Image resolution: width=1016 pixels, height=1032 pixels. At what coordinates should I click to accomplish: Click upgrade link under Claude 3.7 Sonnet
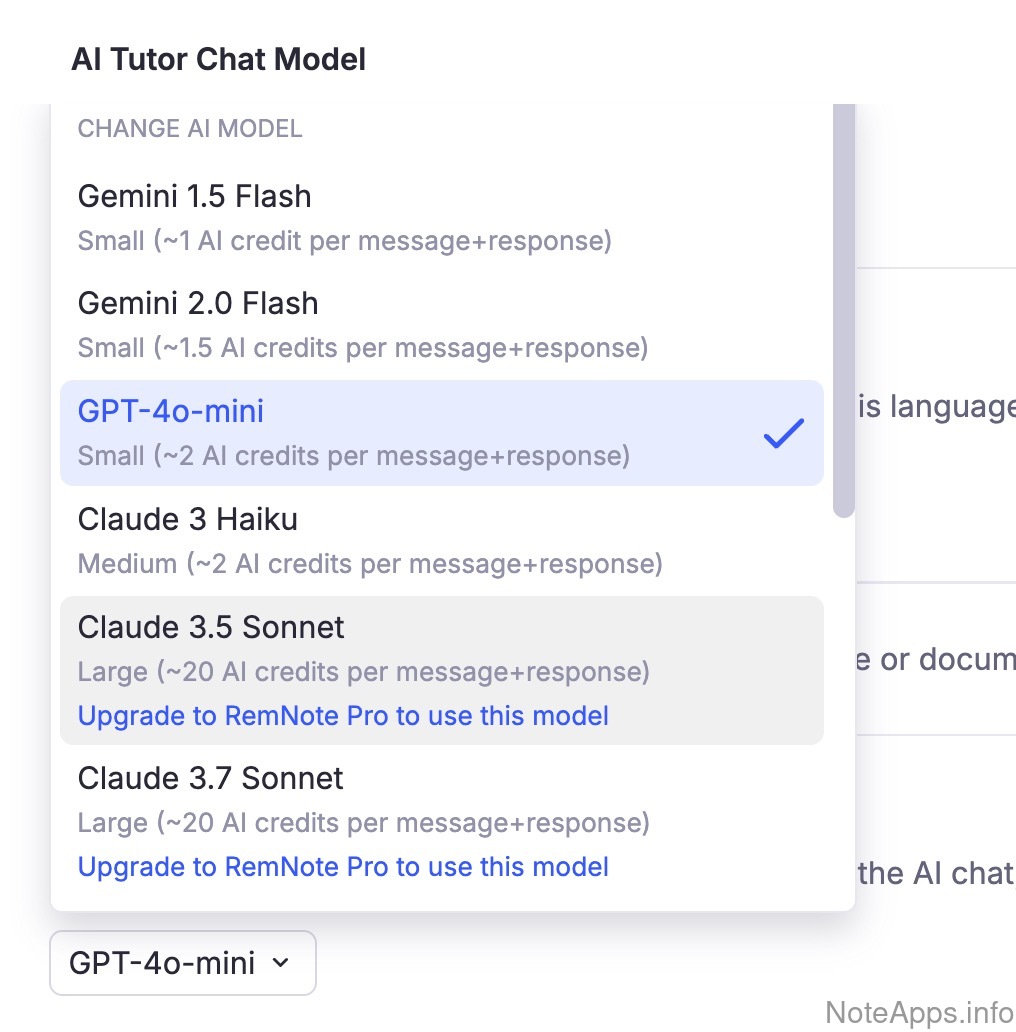coord(343,867)
